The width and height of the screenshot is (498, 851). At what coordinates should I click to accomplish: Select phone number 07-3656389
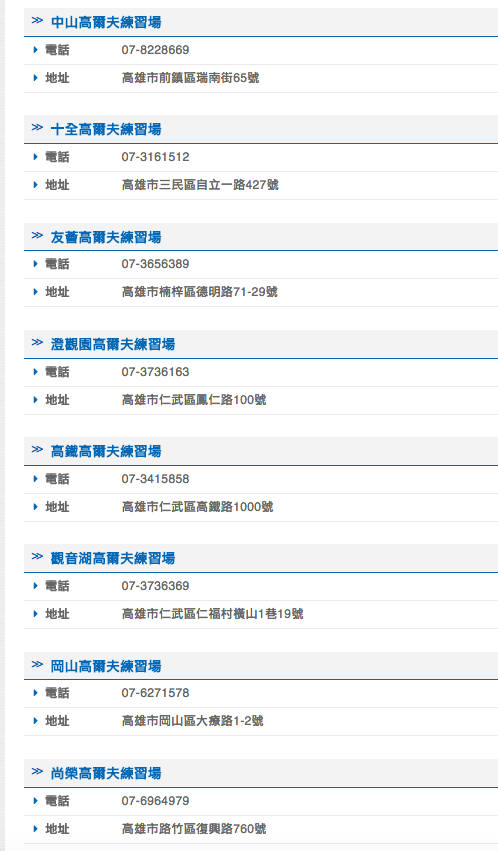pos(155,264)
